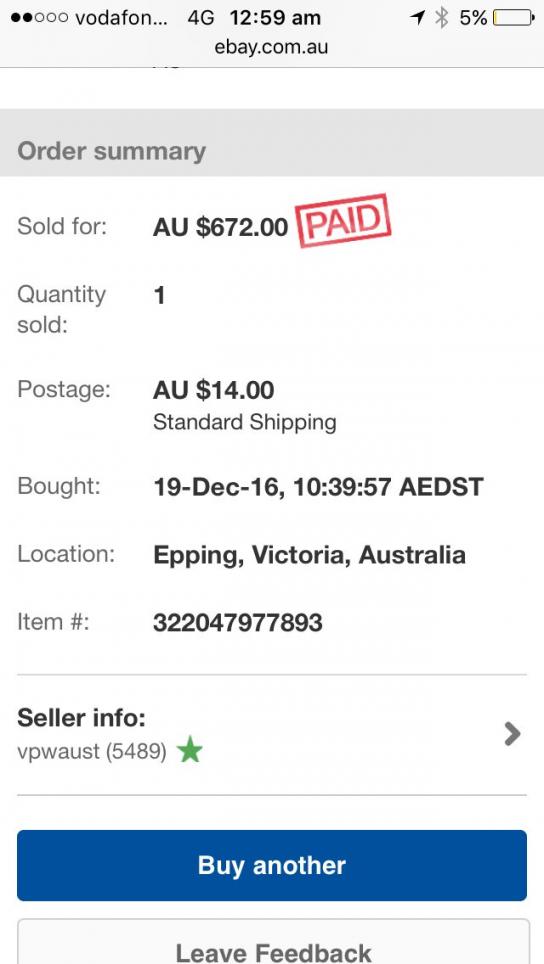Tap the location services arrow icon
This screenshot has width=544, height=964.
pyautogui.click(x=417, y=18)
